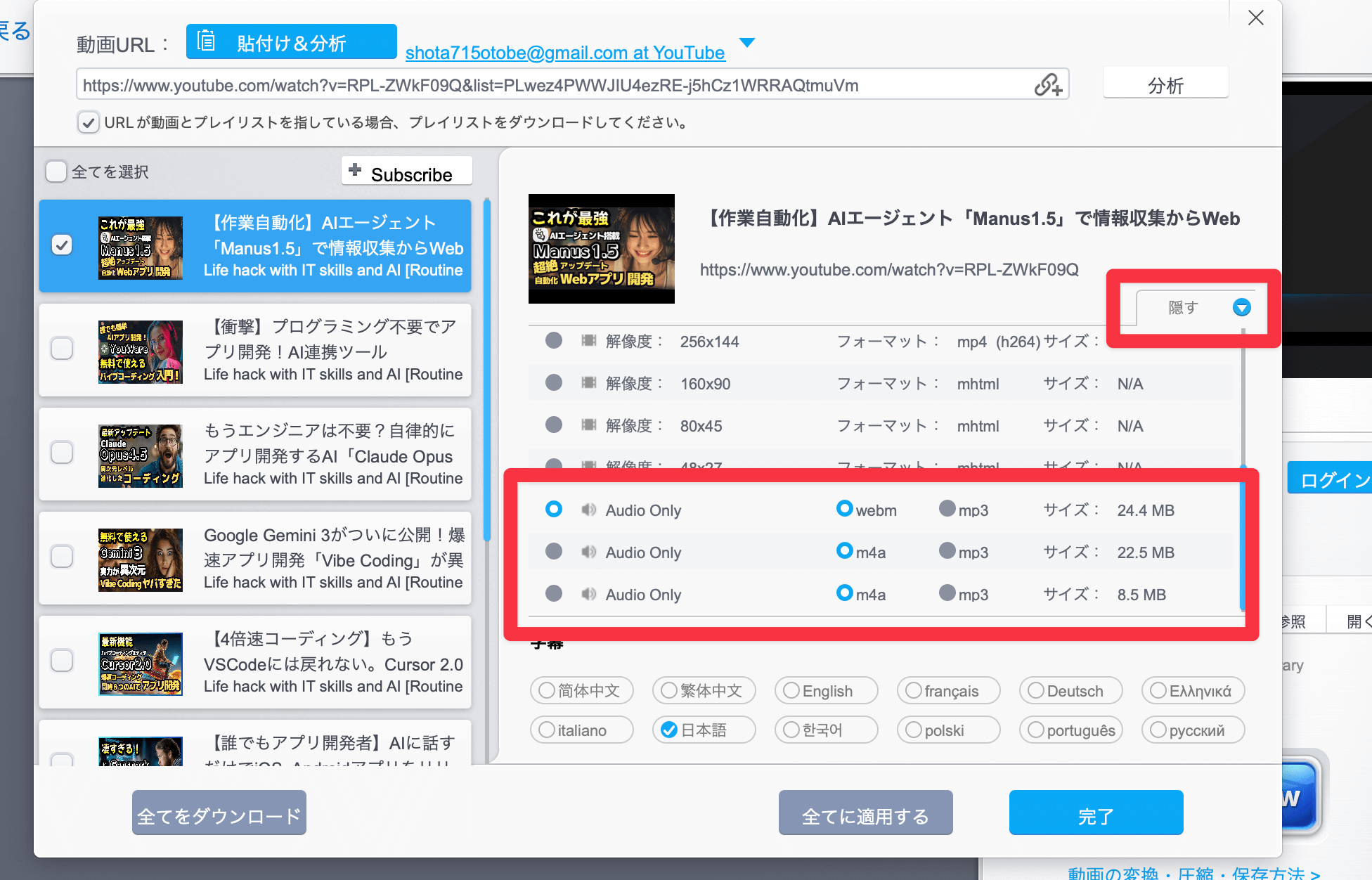
Task: Open the YouTube video URL link
Action: tap(888, 270)
